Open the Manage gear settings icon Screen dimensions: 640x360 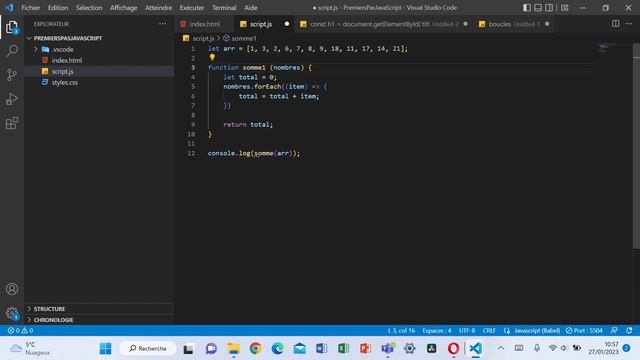pyautogui.click(x=12, y=313)
